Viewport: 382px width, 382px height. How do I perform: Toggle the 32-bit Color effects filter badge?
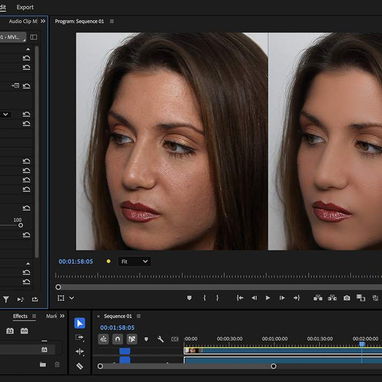24,331
